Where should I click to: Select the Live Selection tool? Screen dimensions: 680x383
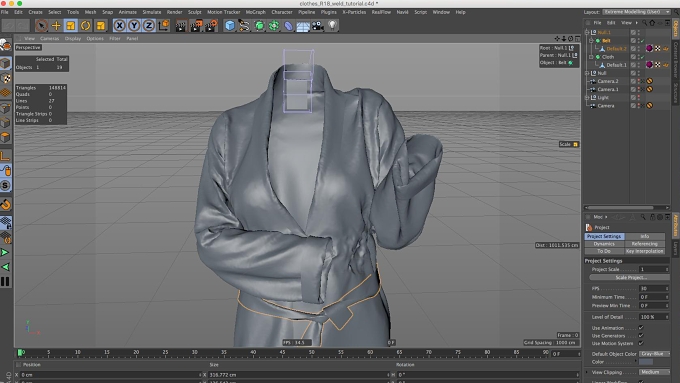[41, 26]
